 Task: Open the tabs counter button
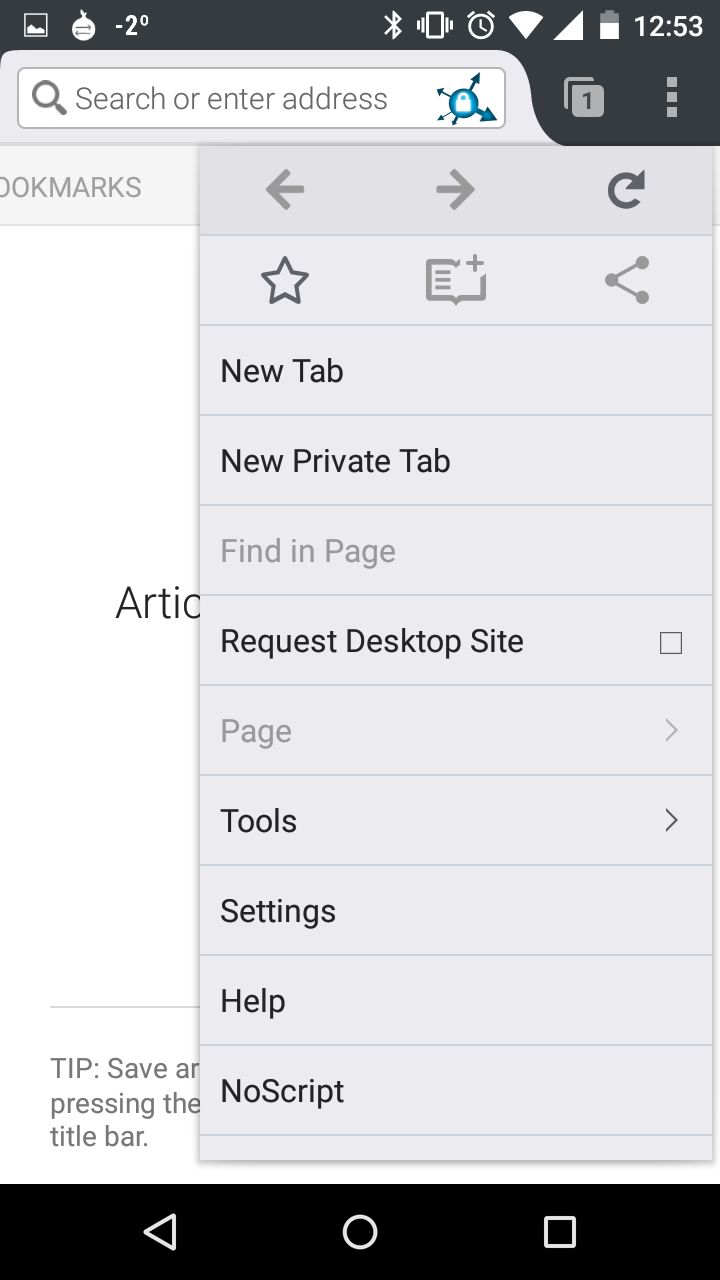coord(584,98)
